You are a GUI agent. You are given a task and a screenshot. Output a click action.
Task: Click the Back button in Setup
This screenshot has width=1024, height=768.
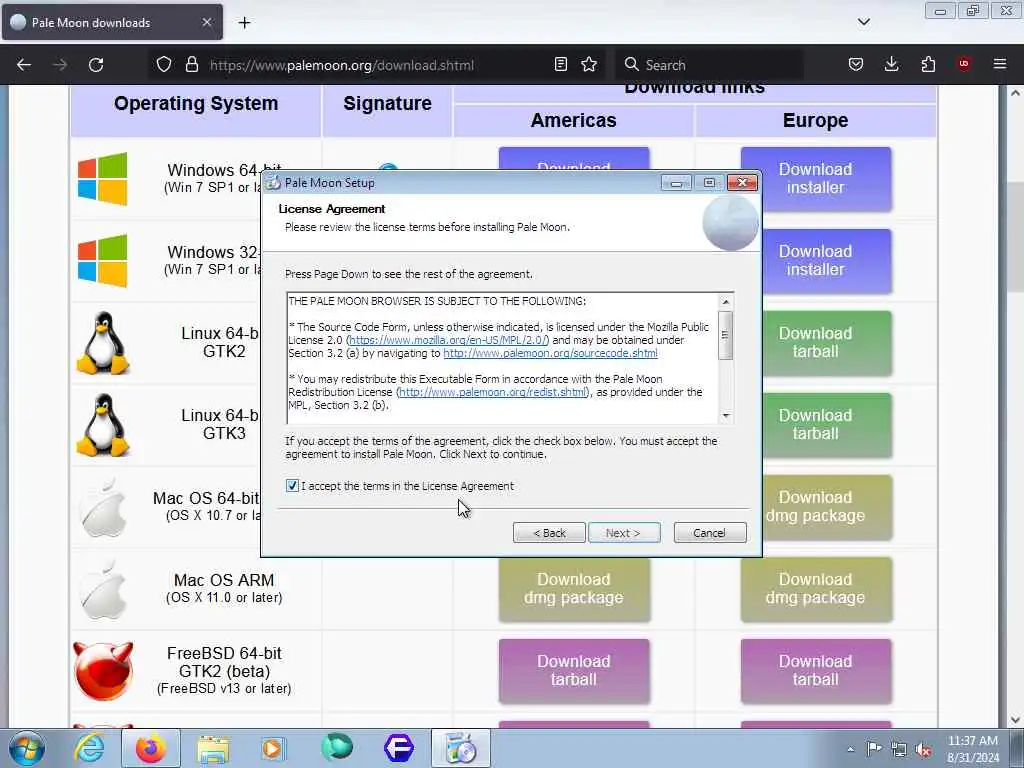(x=549, y=533)
